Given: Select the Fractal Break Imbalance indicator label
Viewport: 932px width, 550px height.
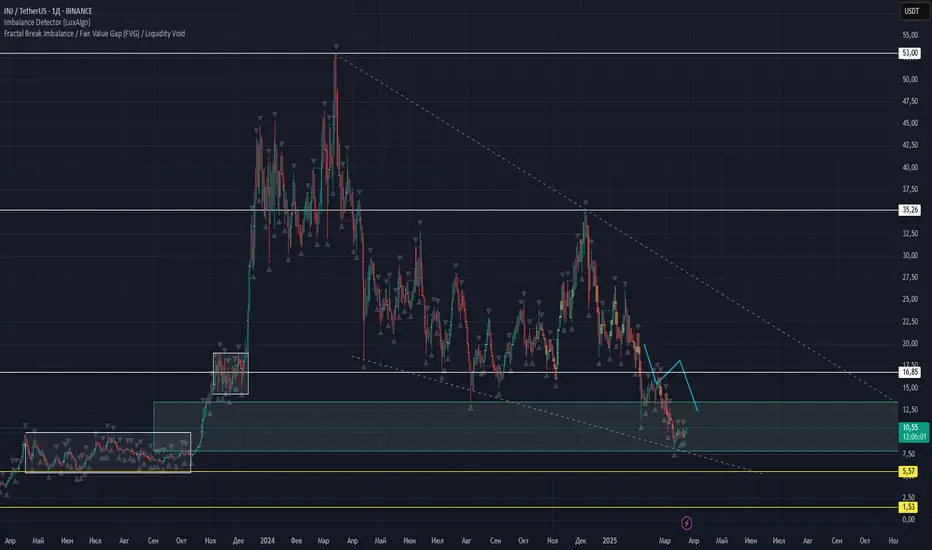Looking at the screenshot, I should (99, 33).
